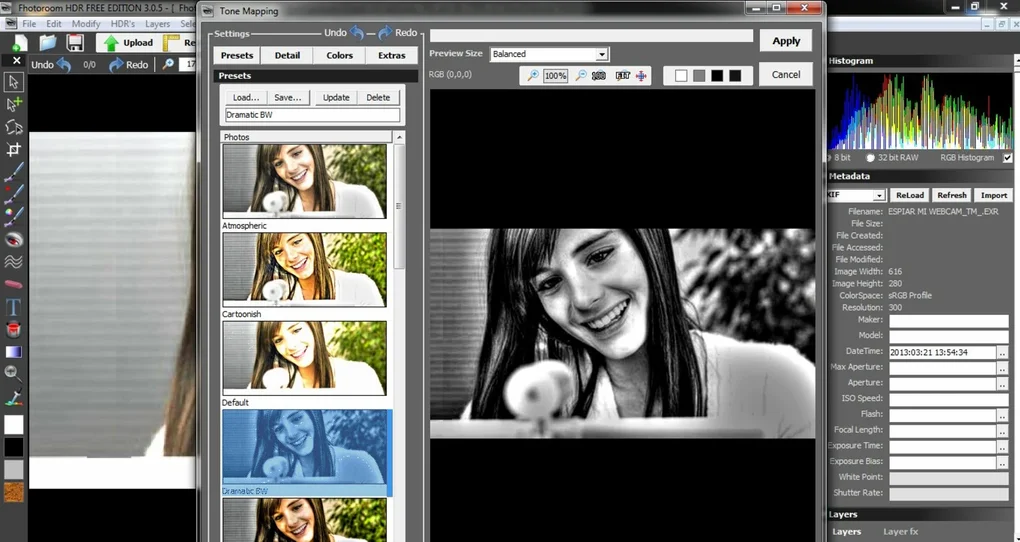The image size is (1020, 542).
Task: Open the Preview Size dropdown
Action: [602, 54]
